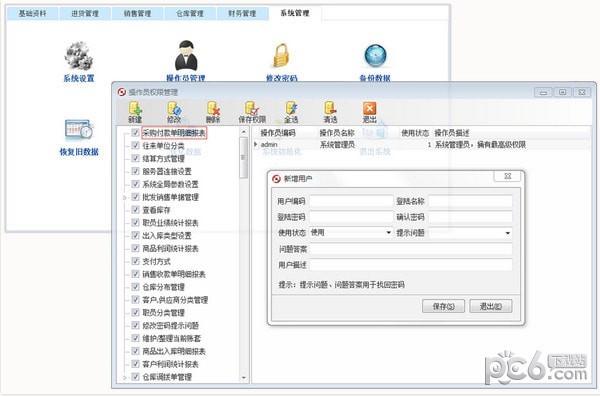Click the 保存(S) button
The width and height of the screenshot is (600, 397).
pos(443,306)
